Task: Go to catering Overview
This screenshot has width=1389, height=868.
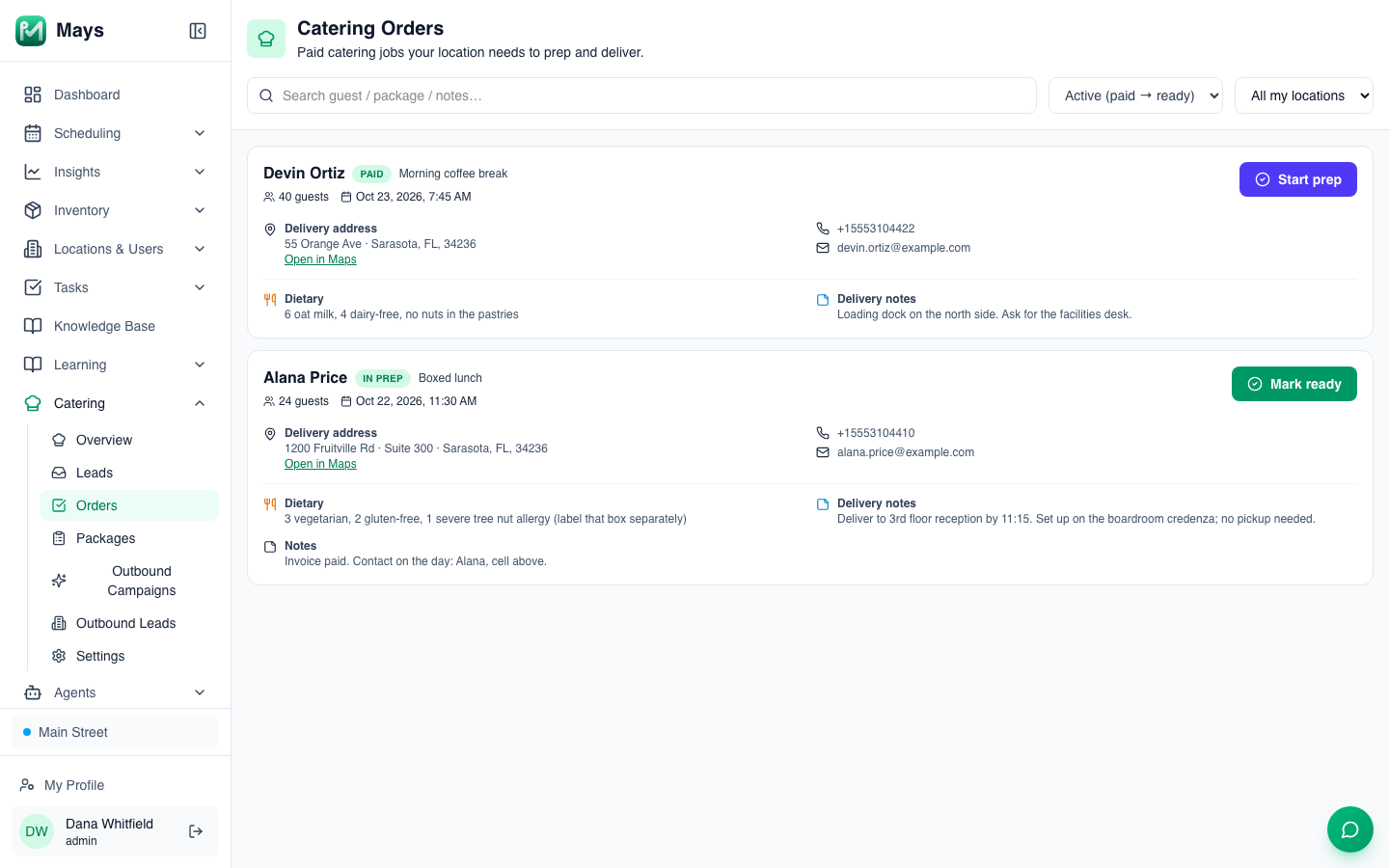Action: [x=129, y=440]
